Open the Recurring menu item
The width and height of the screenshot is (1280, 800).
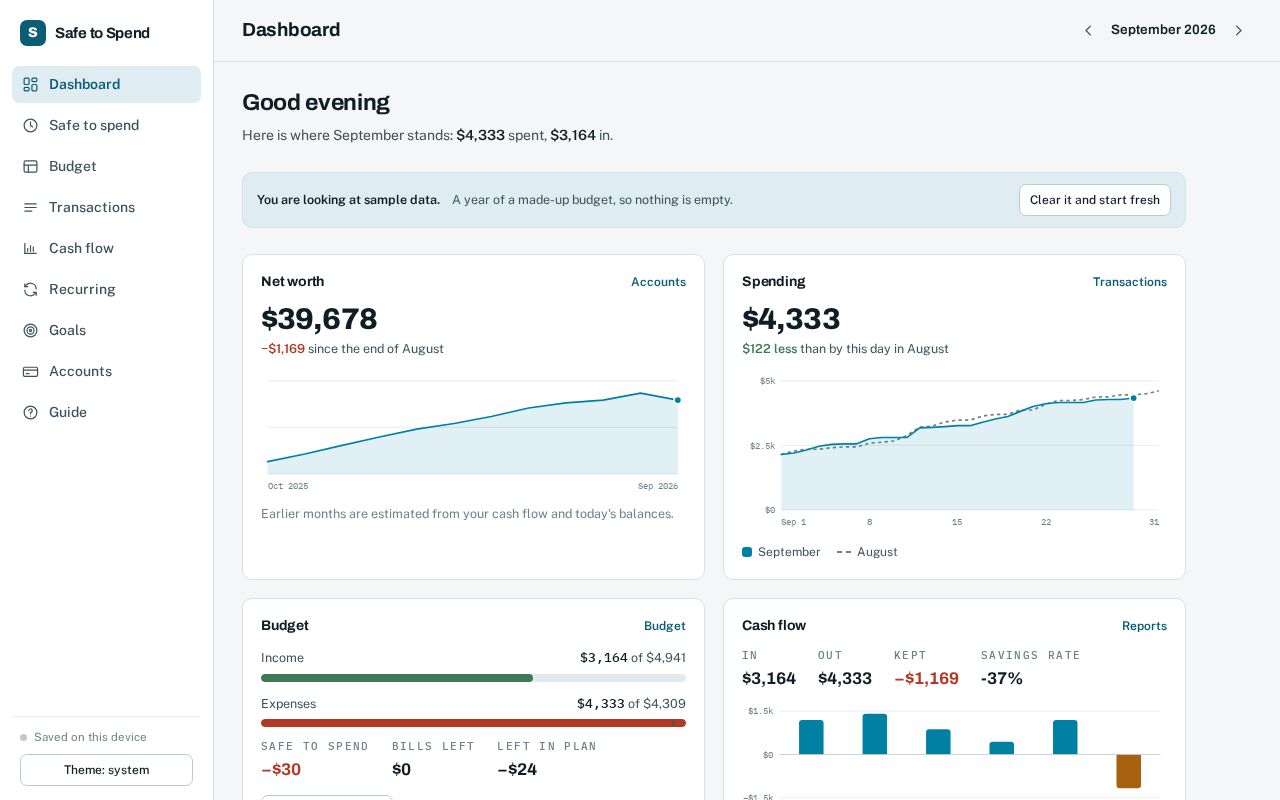coord(106,289)
